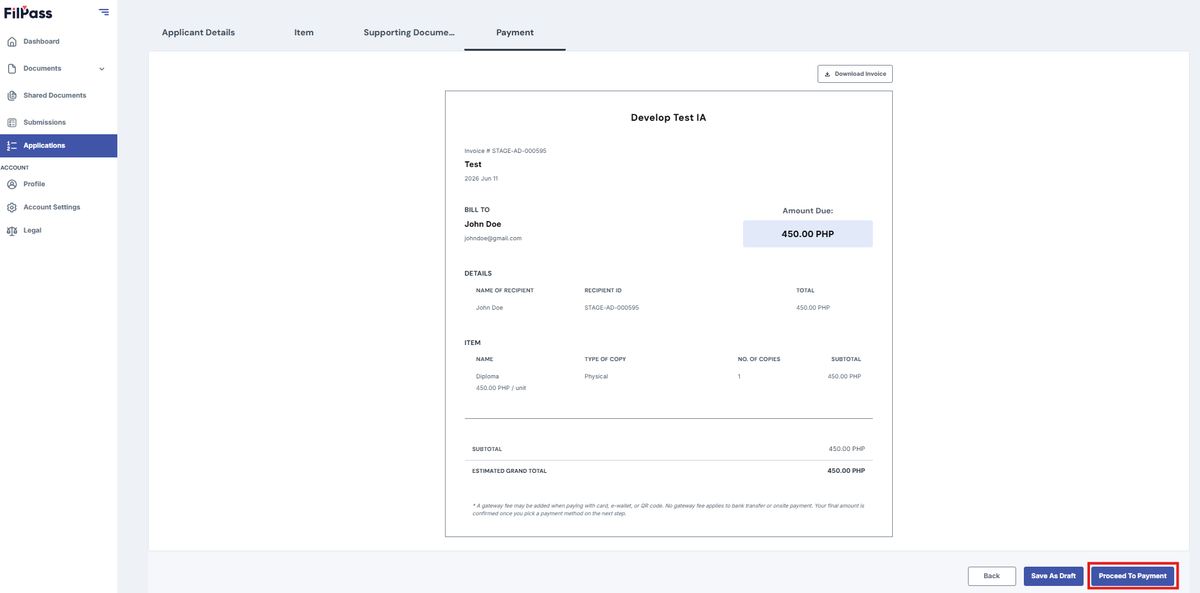Click Proceed To Payment button
Screen dimensions: 1200x593
(x=1132, y=576)
